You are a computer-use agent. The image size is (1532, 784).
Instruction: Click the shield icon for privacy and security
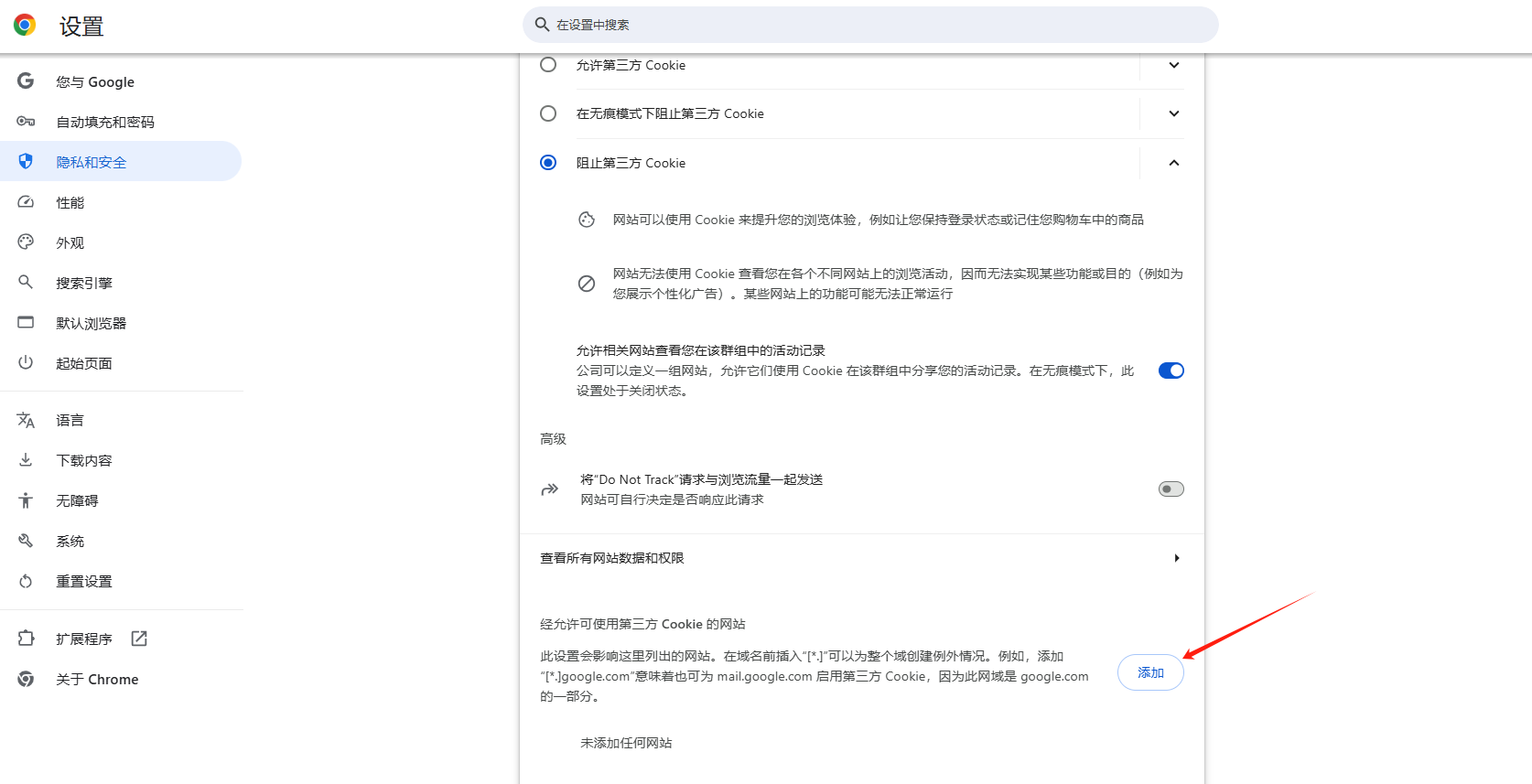coord(26,161)
